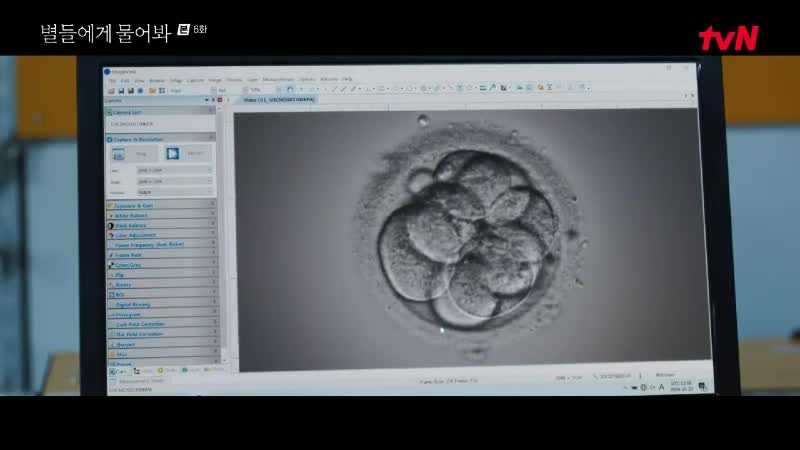Image resolution: width=800 pixels, height=450 pixels.
Task: Expand the Power Frequency (Anti-flicker) panel
Action: click(x=162, y=245)
